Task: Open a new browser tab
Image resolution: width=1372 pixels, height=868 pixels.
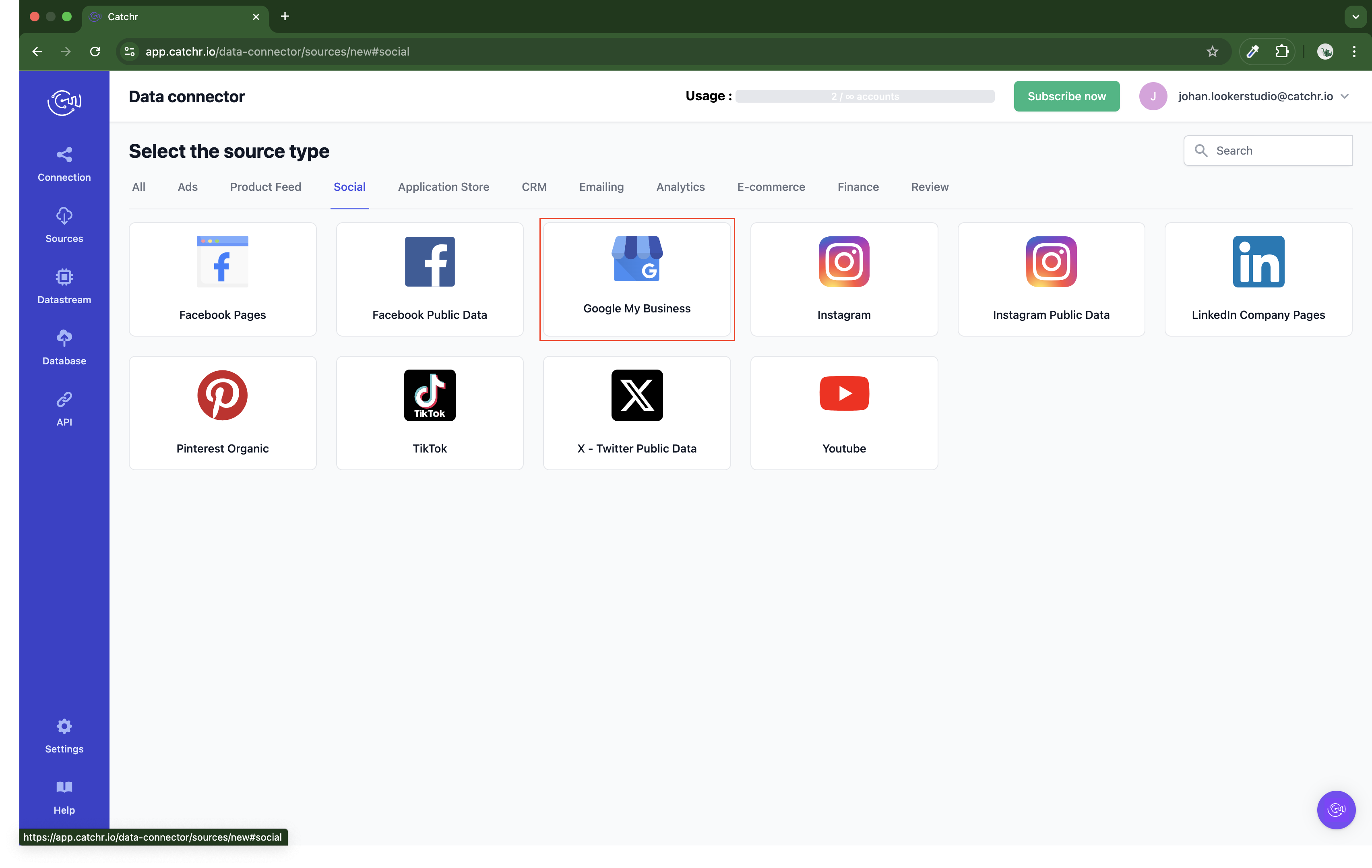Action: tap(285, 17)
